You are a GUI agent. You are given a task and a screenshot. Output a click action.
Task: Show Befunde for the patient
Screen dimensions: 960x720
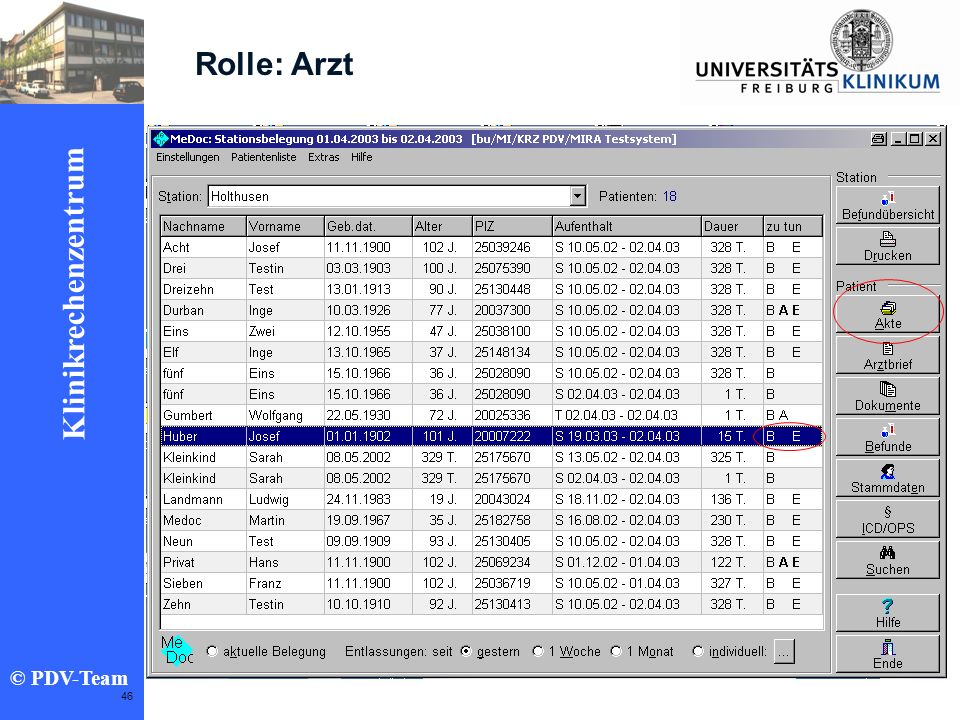[x=887, y=438]
